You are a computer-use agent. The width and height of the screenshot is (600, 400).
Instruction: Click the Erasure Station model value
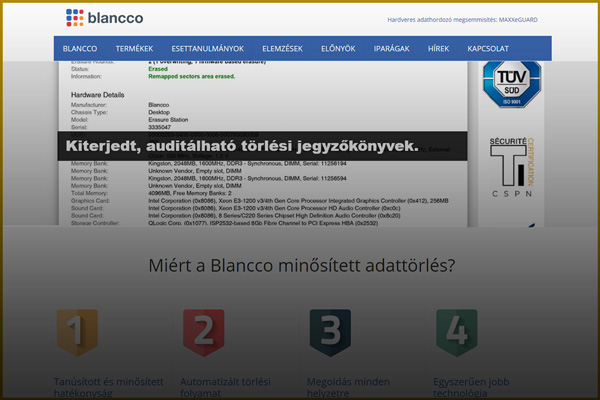tap(168, 120)
